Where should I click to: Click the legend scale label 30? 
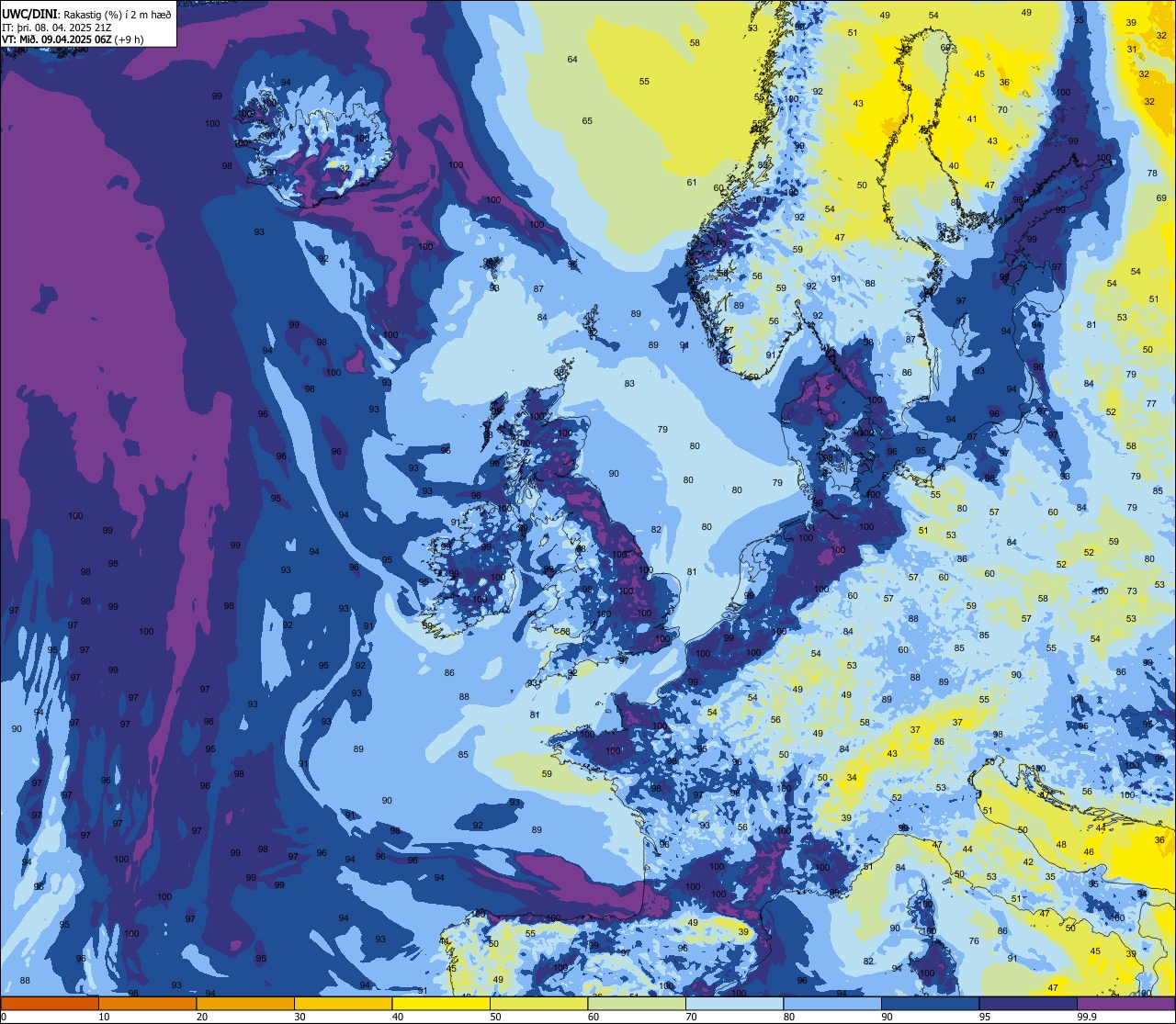tap(300, 1017)
